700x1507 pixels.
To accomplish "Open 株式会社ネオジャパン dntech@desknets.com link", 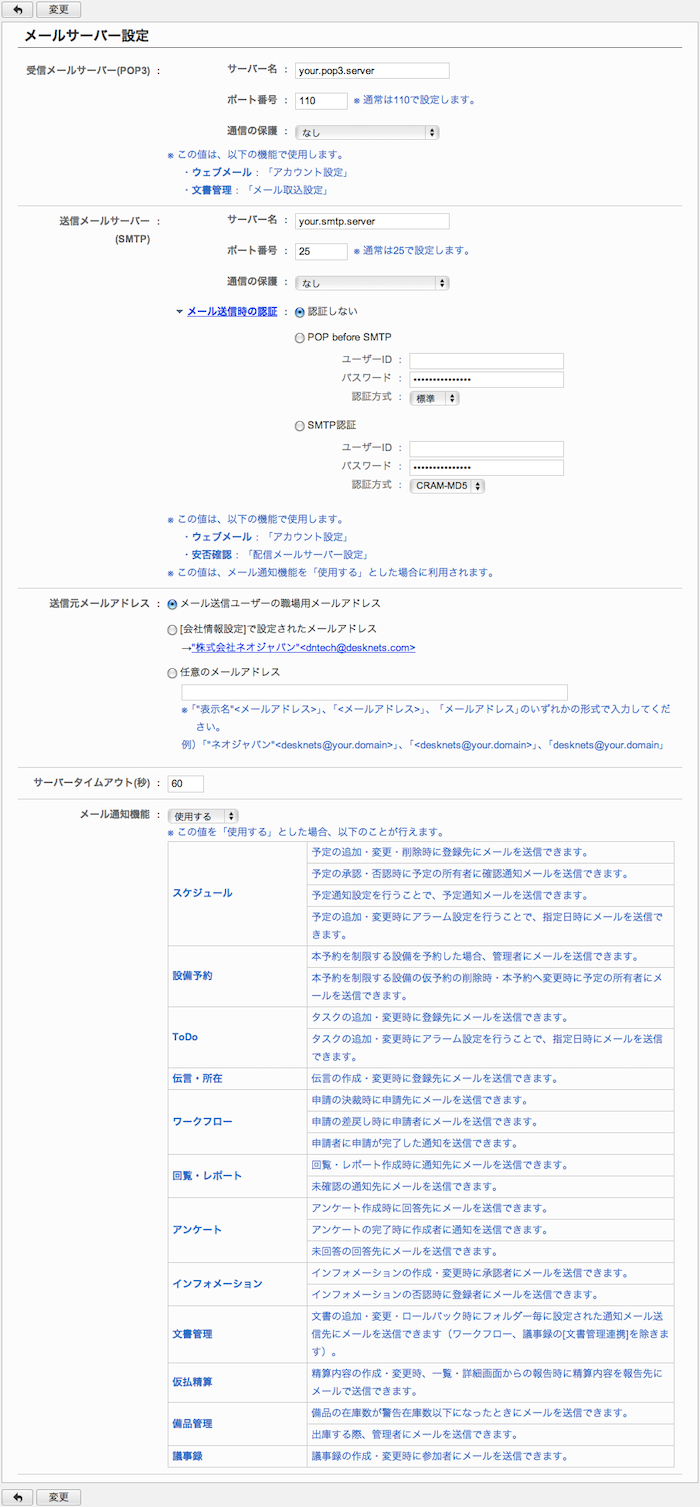I will (303, 648).
